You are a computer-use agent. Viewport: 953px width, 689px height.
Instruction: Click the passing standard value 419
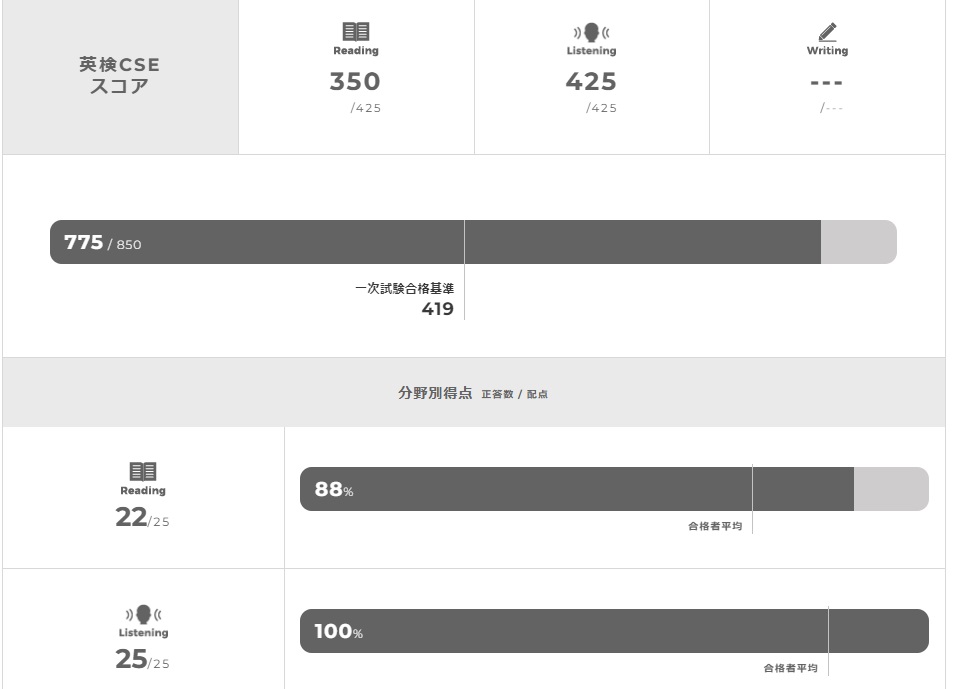tap(437, 309)
